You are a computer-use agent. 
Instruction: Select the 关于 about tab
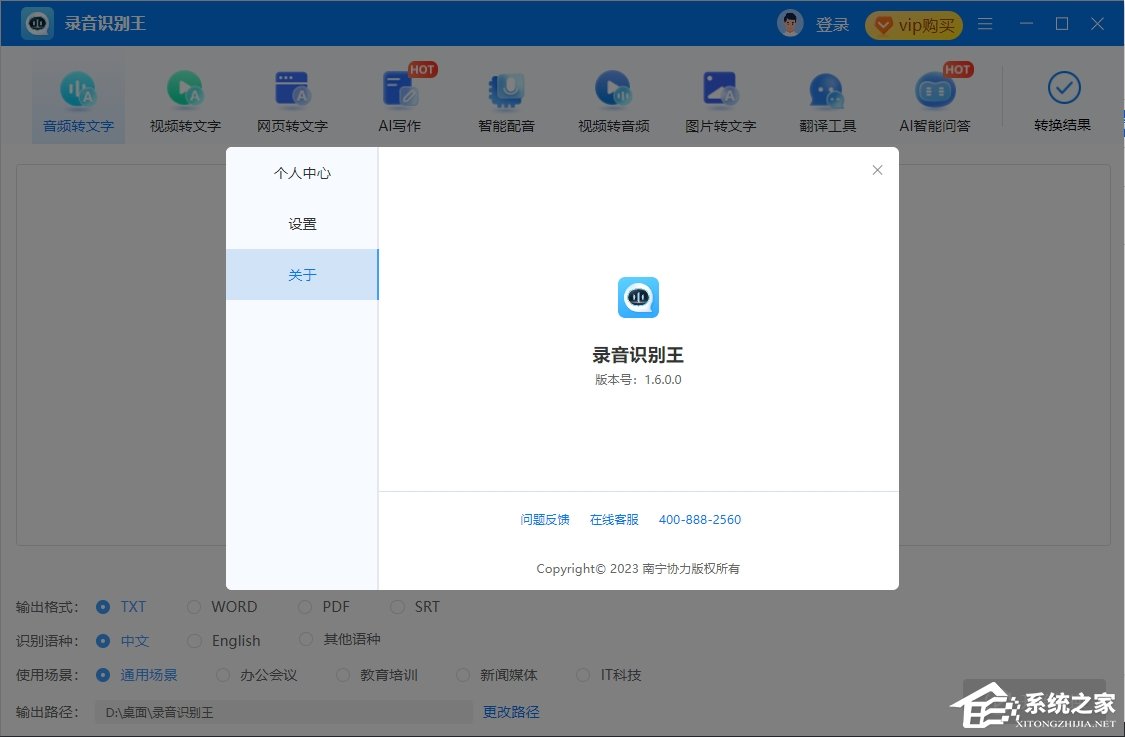click(302, 275)
